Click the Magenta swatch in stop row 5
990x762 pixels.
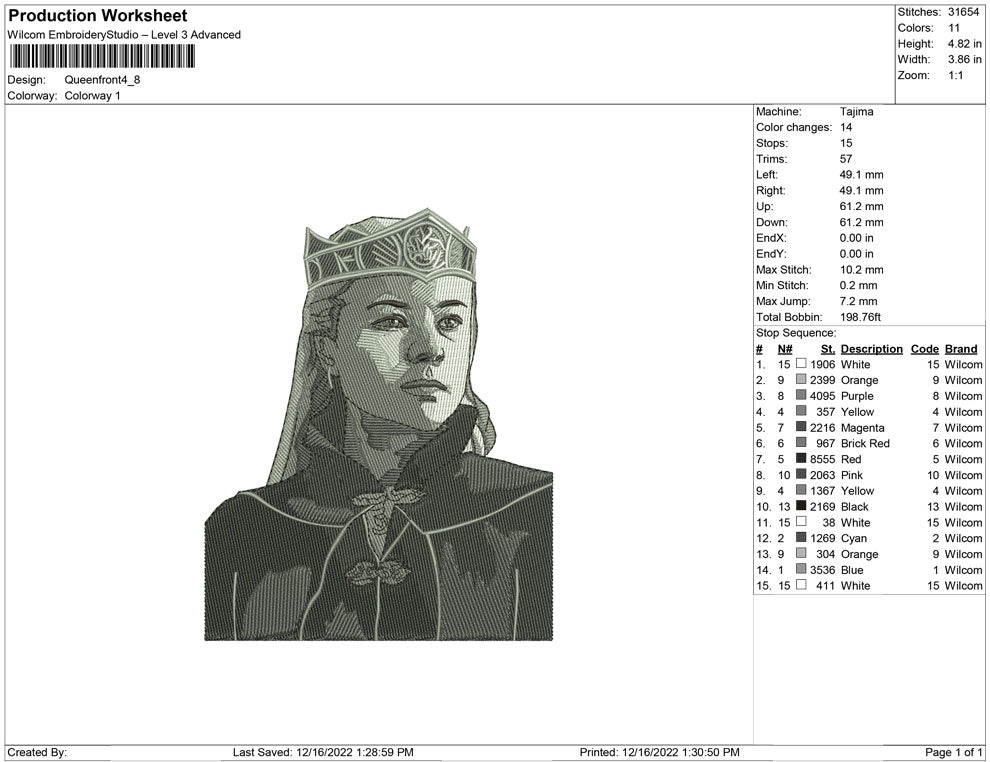801,427
